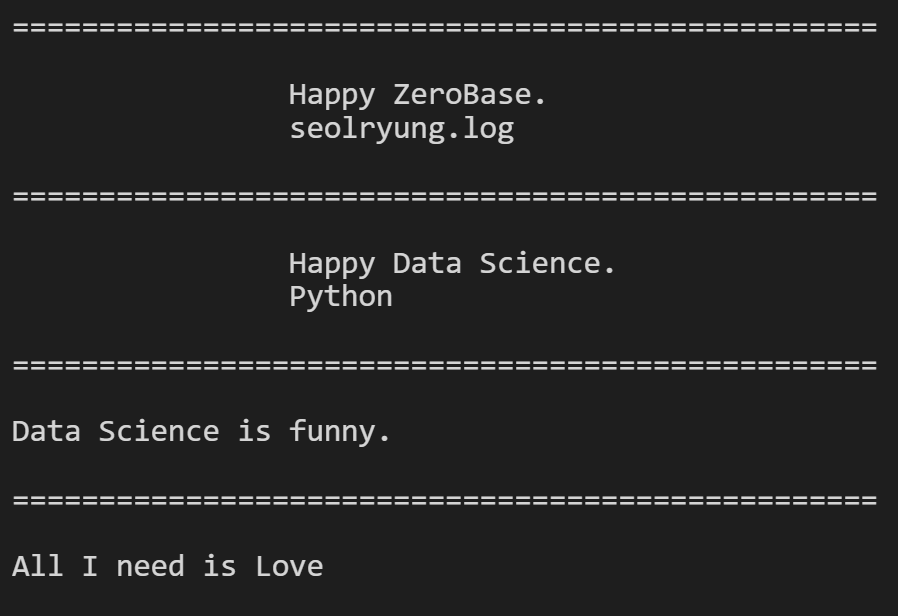Click the separator line above "Happy ZeroBase."
Viewport: 898px width, 616px height.
pos(444,28)
